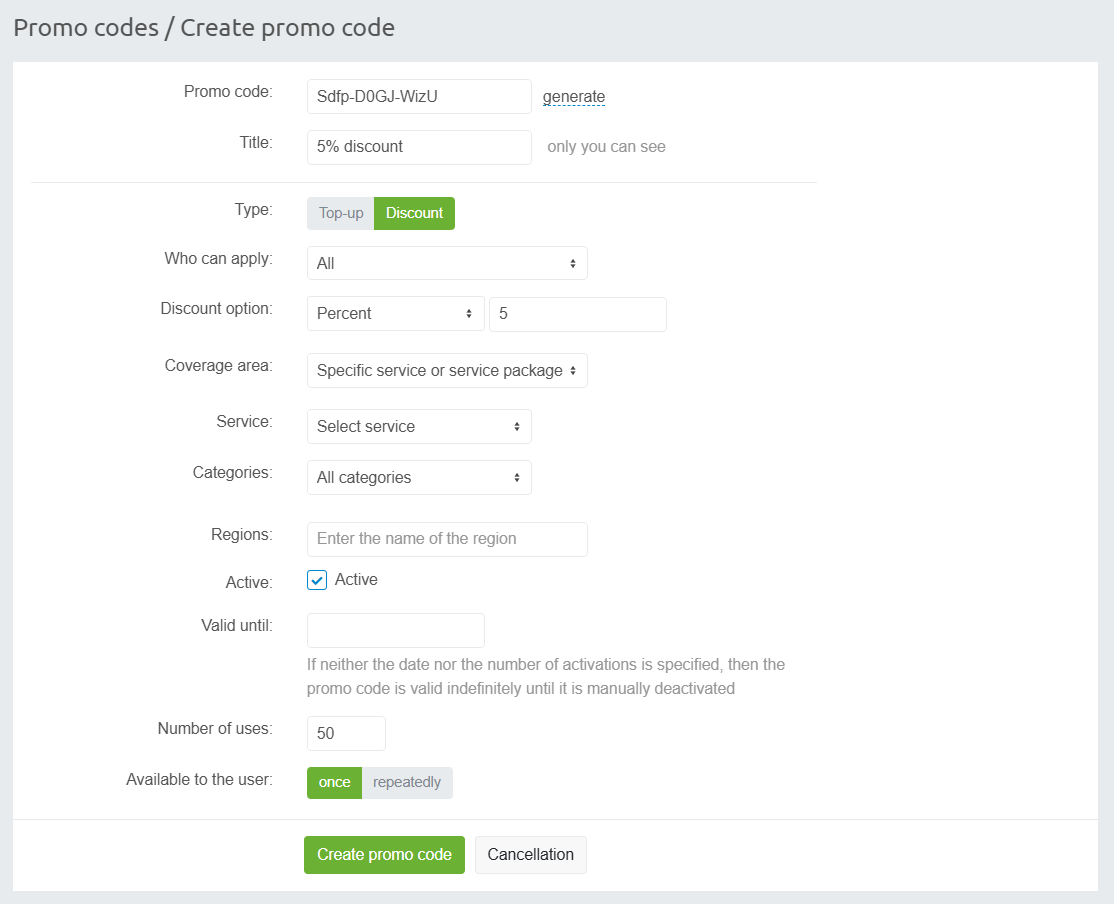The width and height of the screenshot is (1114, 904).
Task: Choose the once availability option
Action: (x=334, y=782)
